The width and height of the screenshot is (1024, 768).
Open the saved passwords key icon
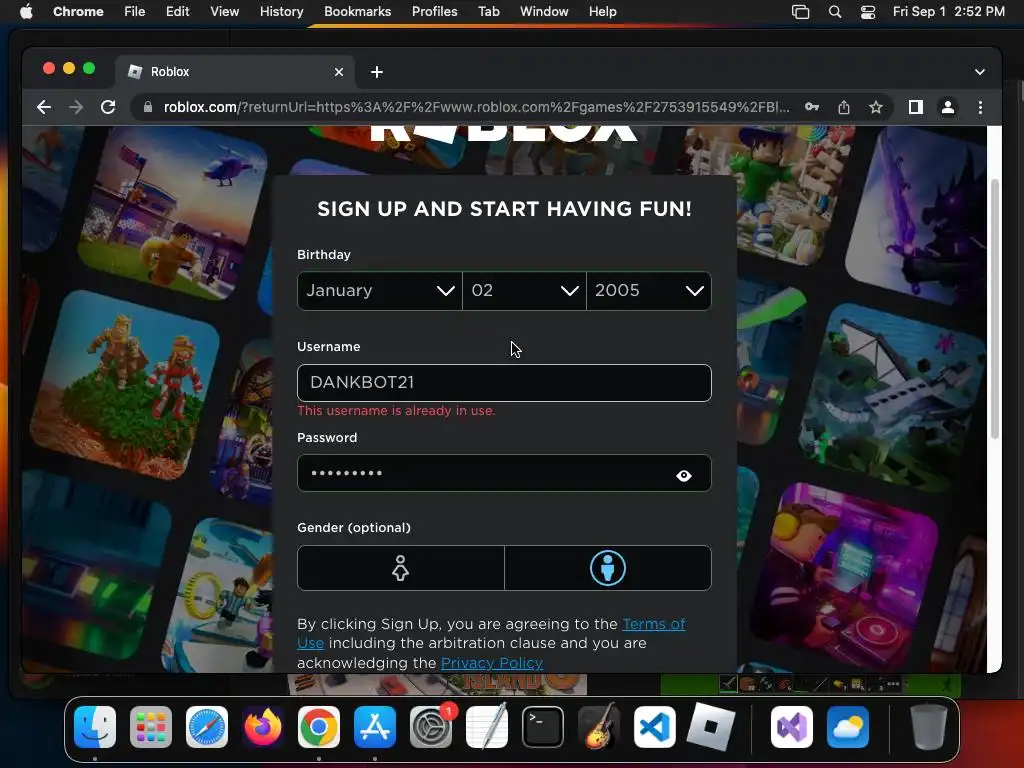812,107
